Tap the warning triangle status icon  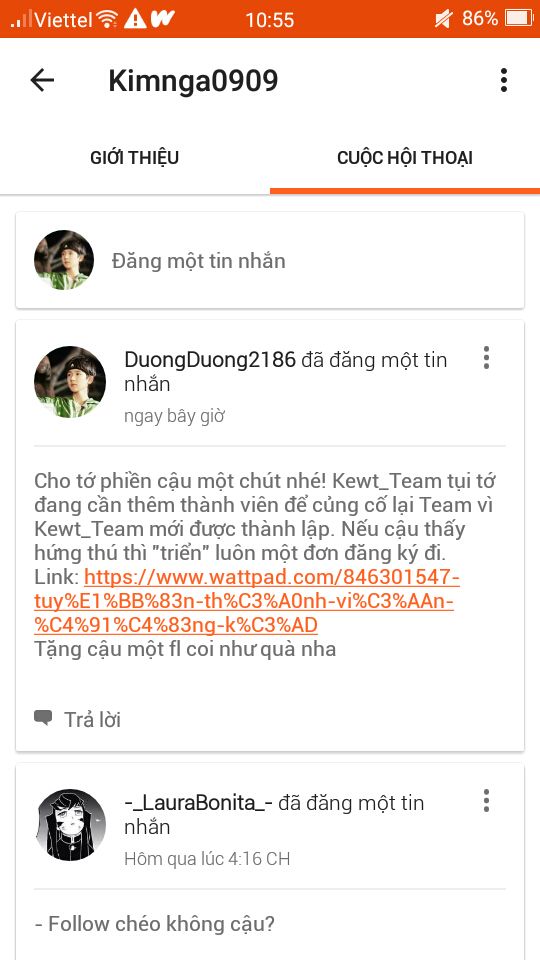135,19
